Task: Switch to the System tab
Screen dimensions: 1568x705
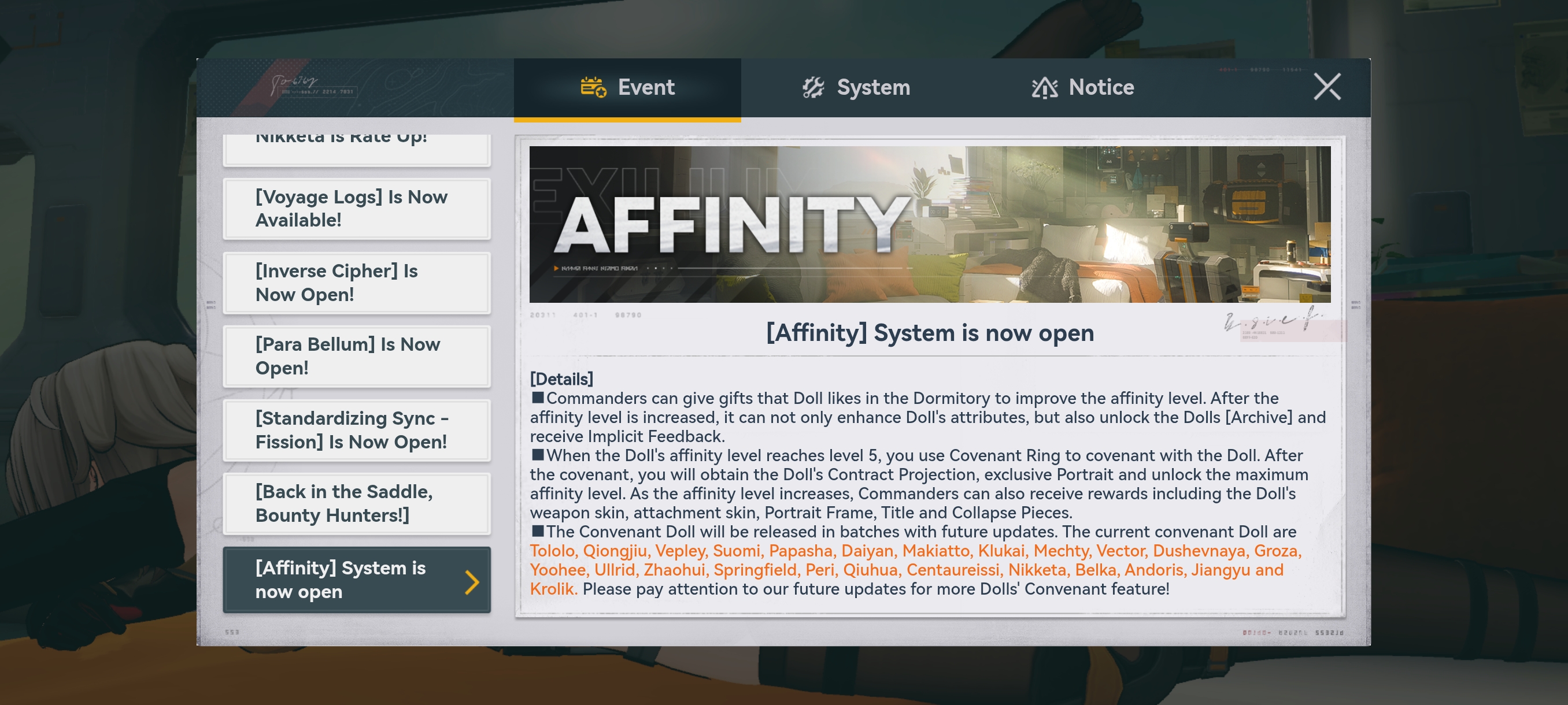Action: point(856,88)
